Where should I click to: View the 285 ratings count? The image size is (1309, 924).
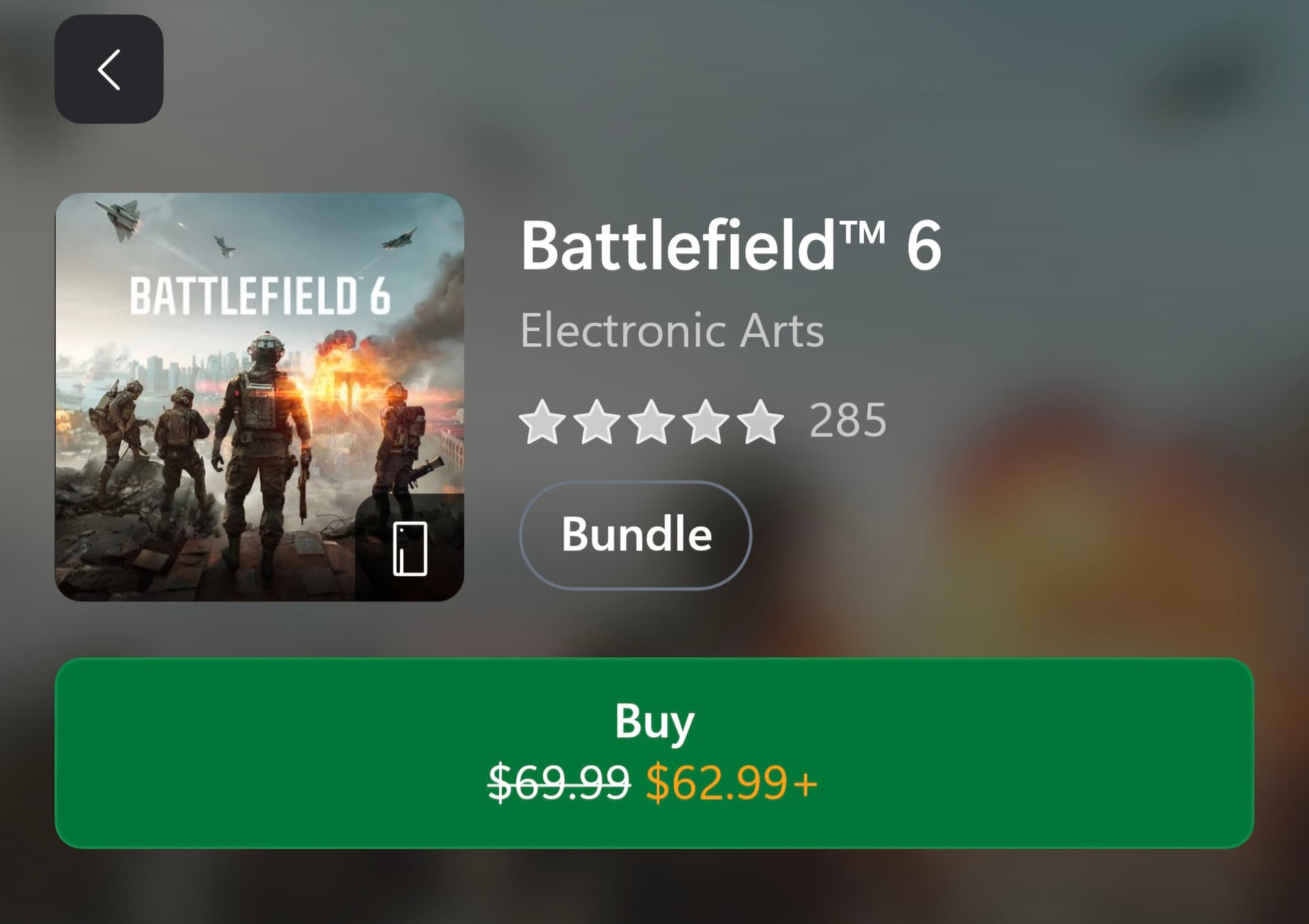point(847,421)
